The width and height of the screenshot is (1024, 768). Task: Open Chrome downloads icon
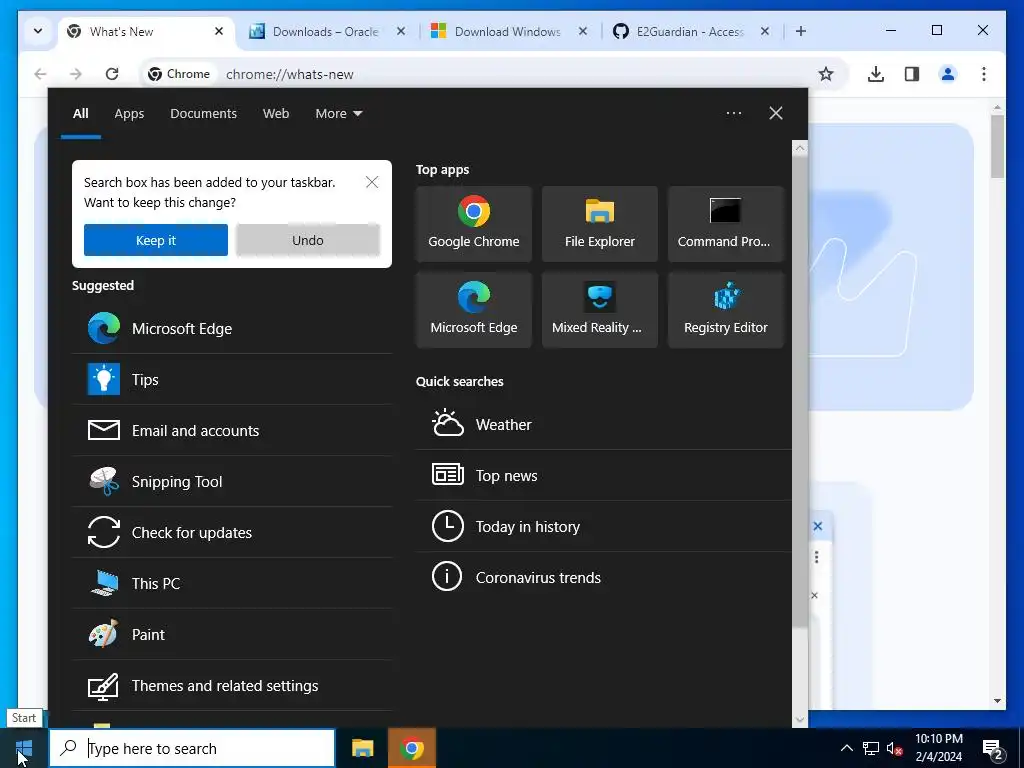876,74
